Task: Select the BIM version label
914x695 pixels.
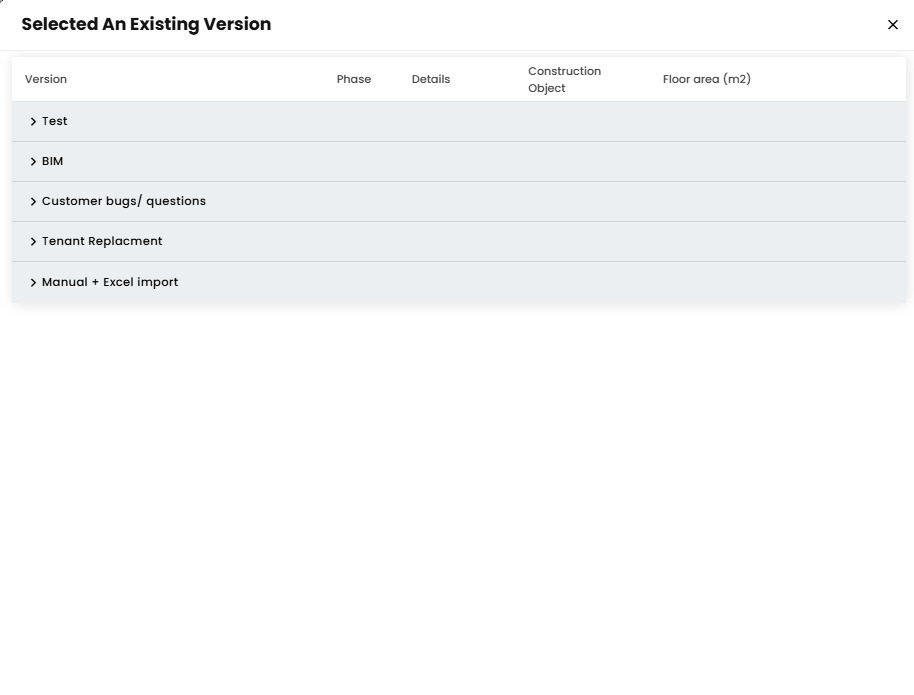Action: click(53, 161)
